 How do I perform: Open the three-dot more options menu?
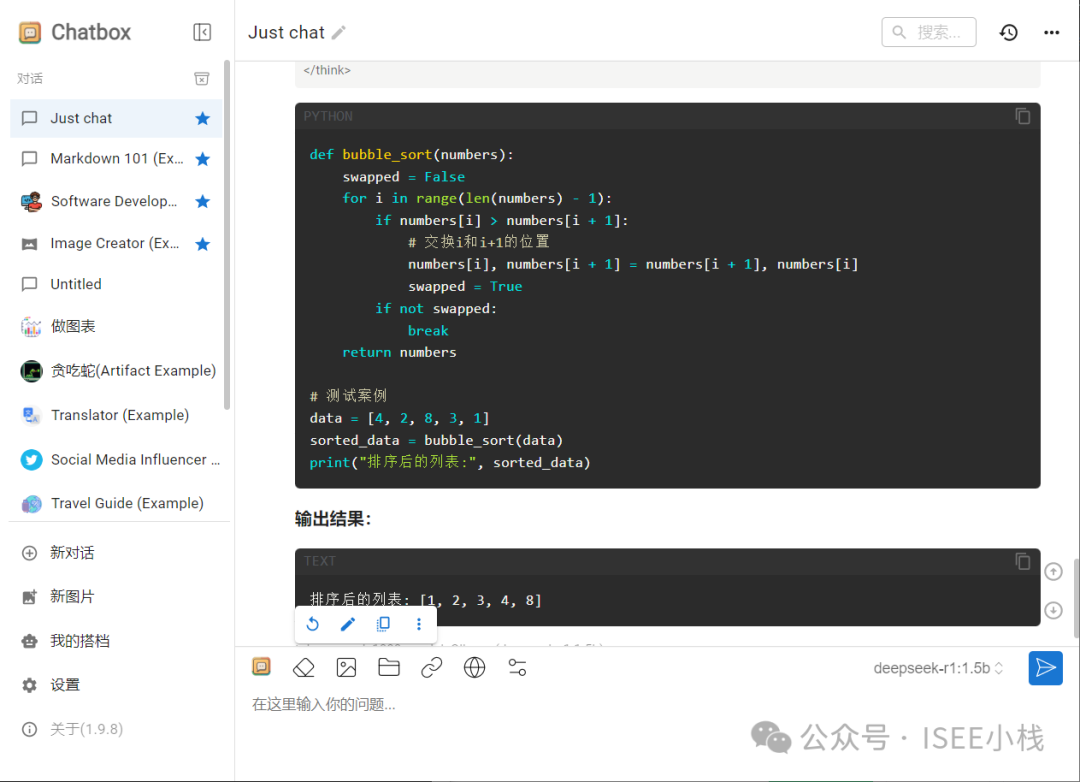1051,32
